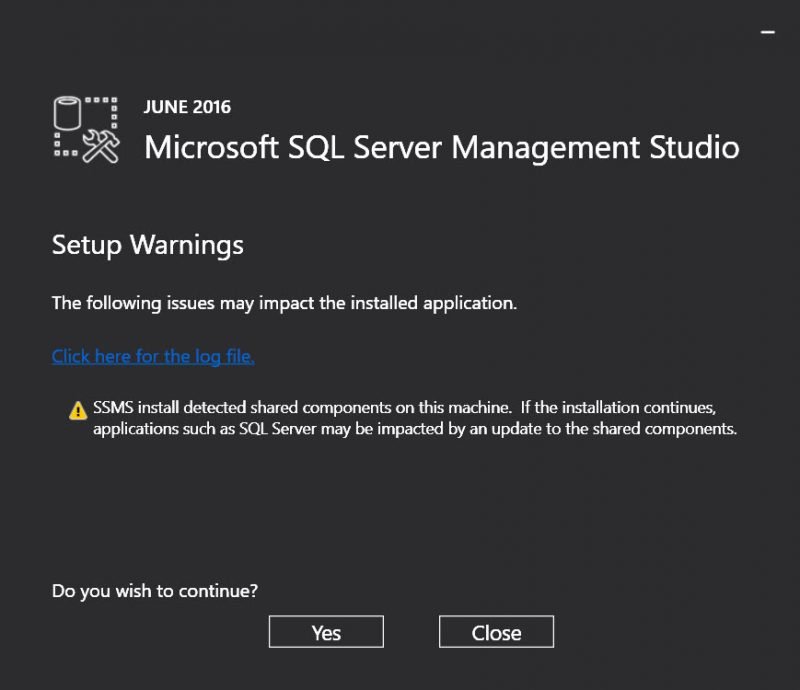The height and width of the screenshot is (690, 800).
Task: Dismiss the warning dialog with Close
Action: (496, 631)
